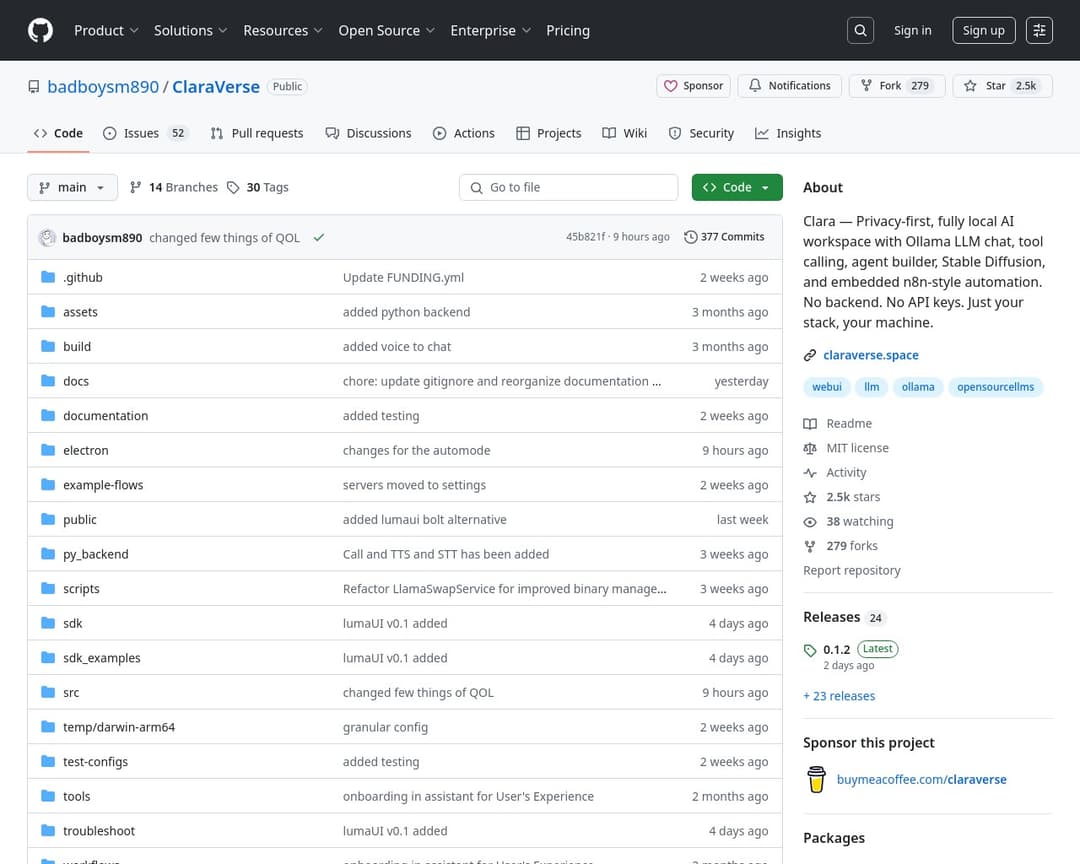Screen dimensions: 1080x864
Task: Open the appearance settings icon in header
Action: pyautogui.click(x=1039, y=30)
